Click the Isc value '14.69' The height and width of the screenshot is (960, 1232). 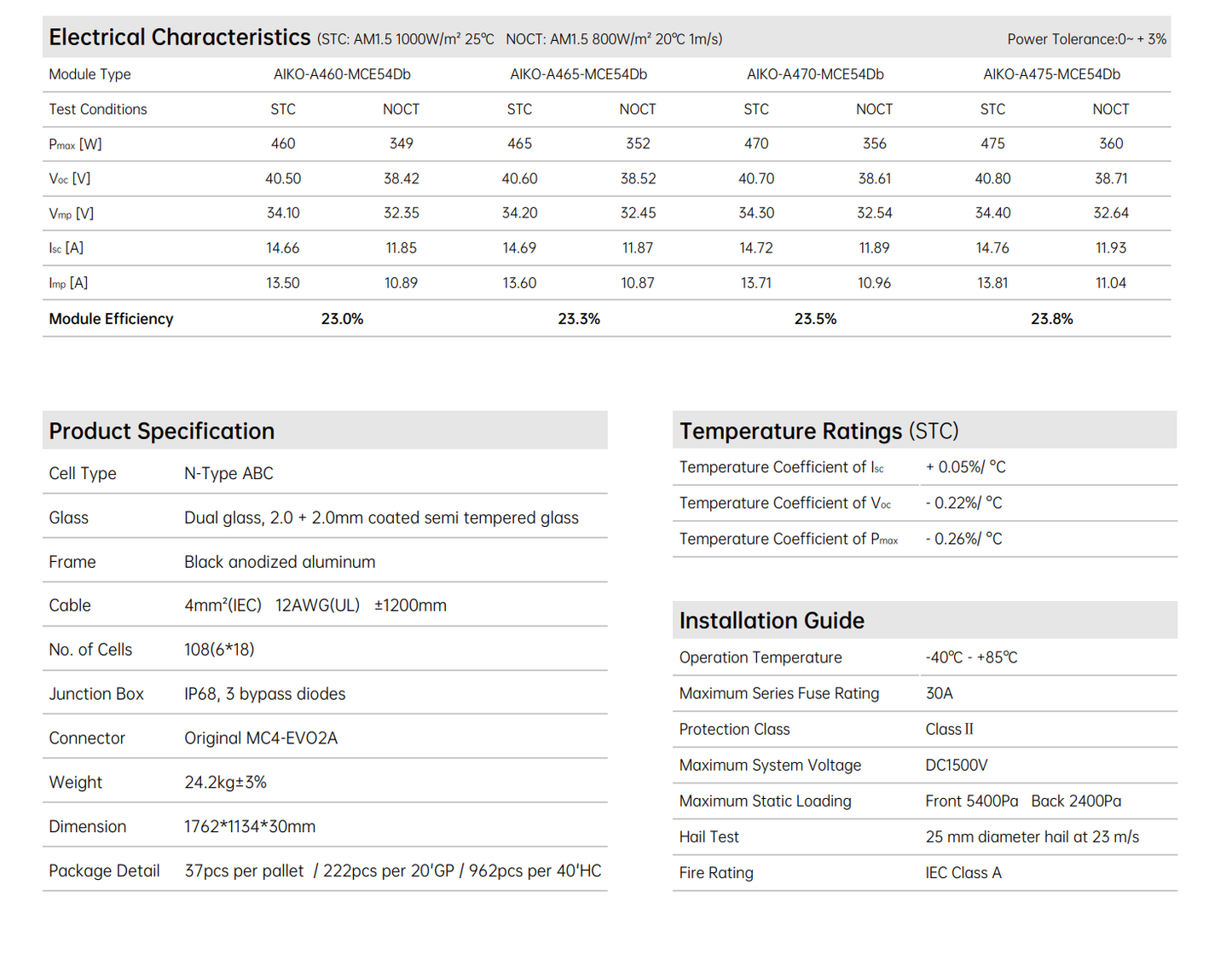(519, 248)
